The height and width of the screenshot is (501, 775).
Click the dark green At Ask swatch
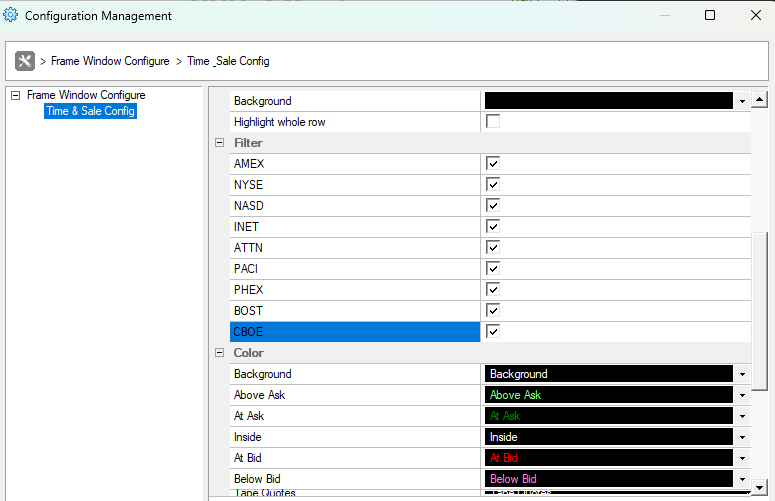click(x=608, y=416)
